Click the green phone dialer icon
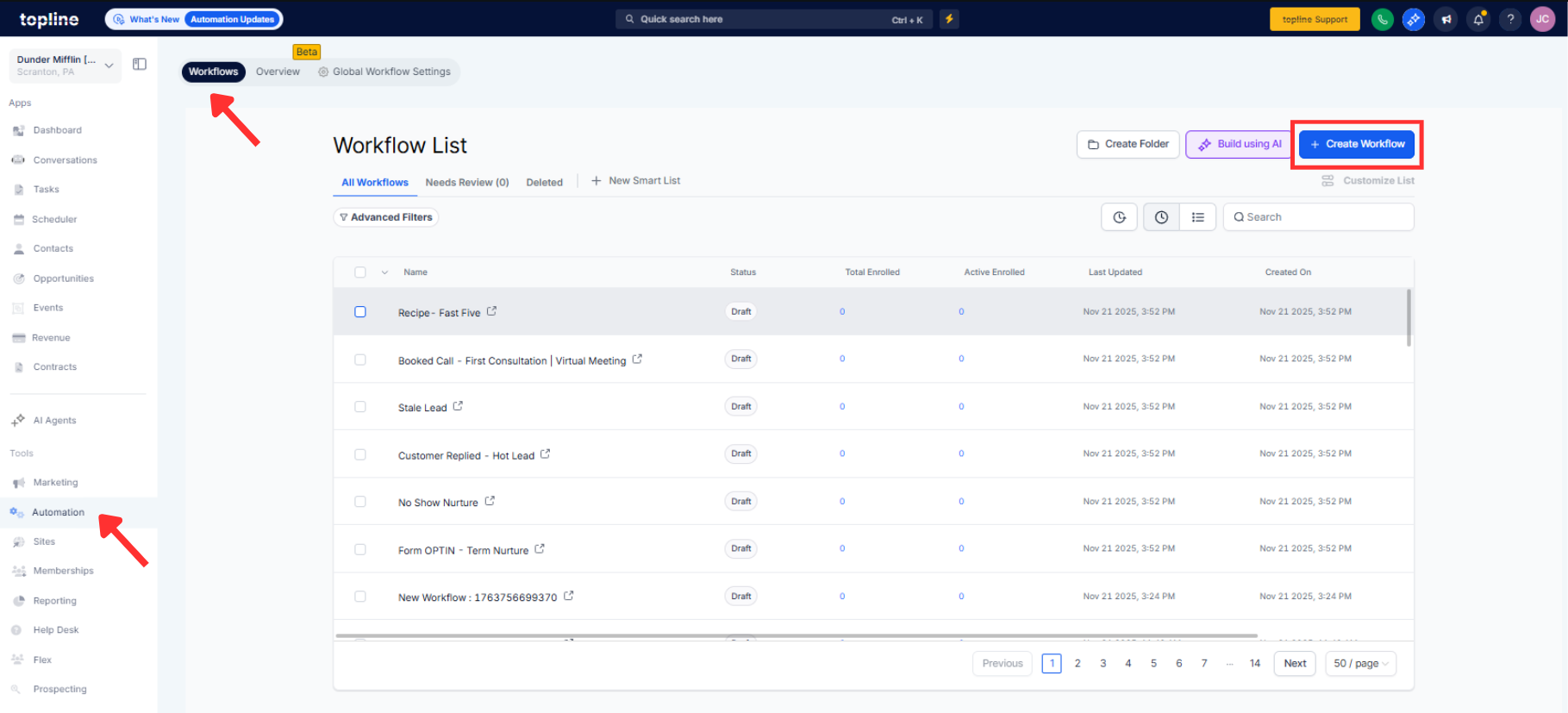Viewport: 1568px width, 713px height. (x=1382, y=19)
